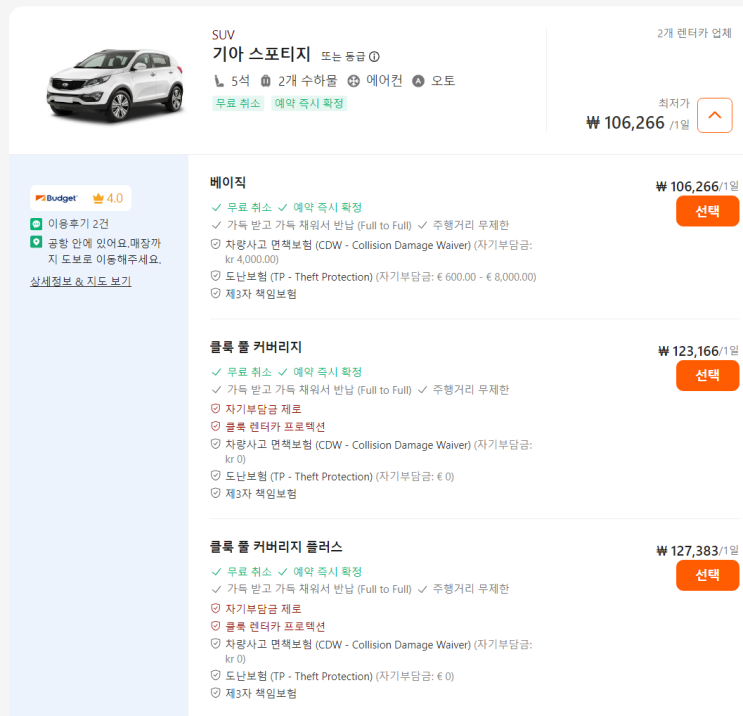
Task: Click the seat icon next to 5석
Action: tap(219, 81)
